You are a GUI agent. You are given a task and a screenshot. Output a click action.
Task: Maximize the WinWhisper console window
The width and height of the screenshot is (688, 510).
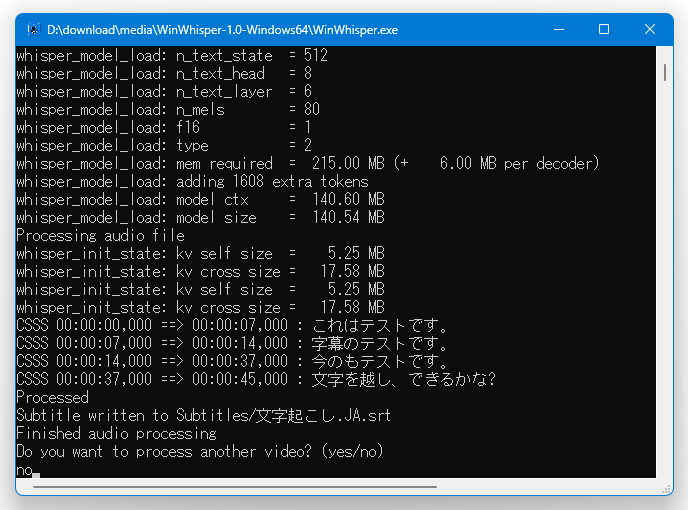point(604,29)
